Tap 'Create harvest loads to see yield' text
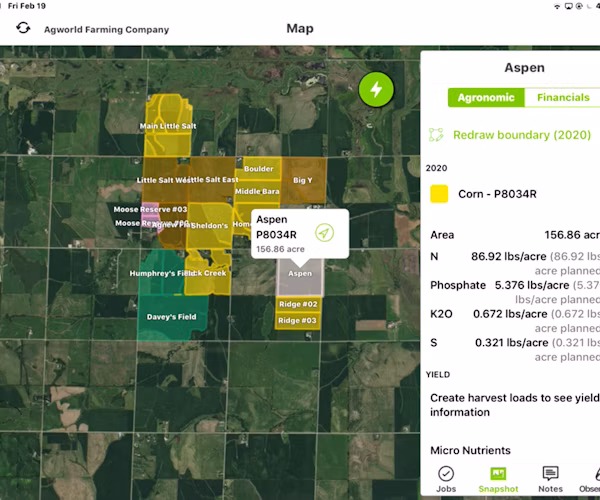This screenshot has height=500, width=600. [515, 398]
